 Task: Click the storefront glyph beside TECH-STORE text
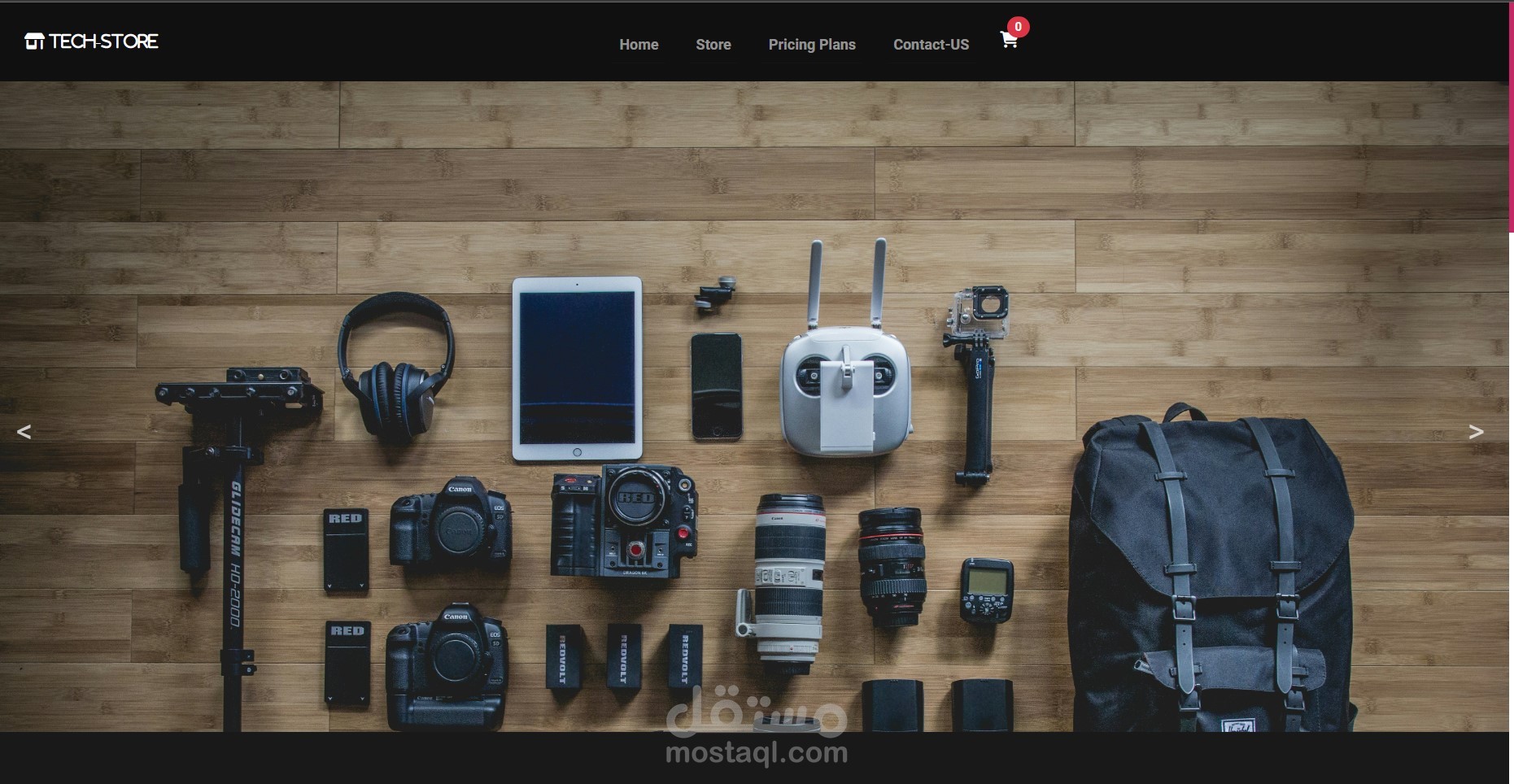[34, 41]
